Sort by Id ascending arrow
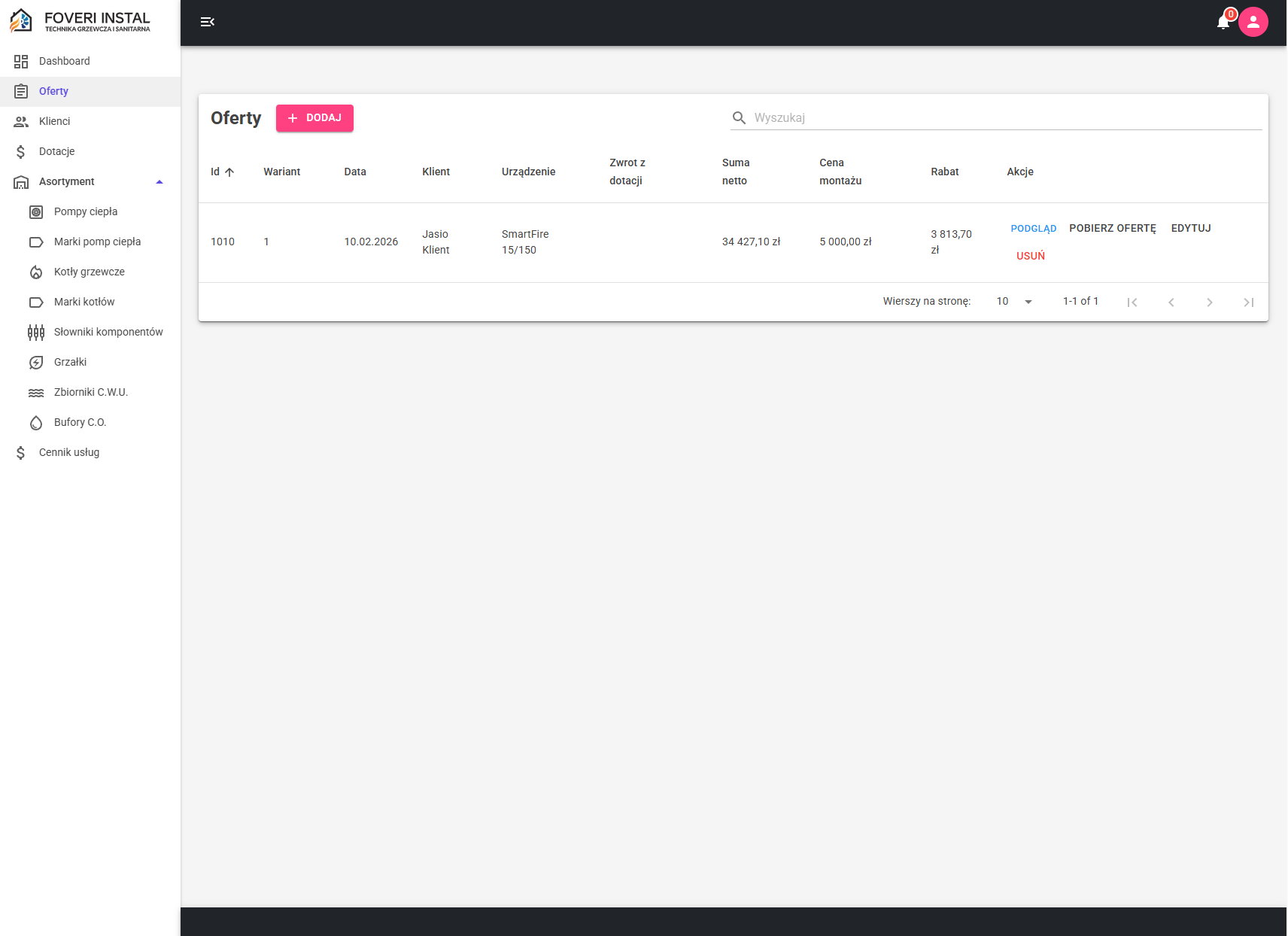This screenshot has width=1288, height=936. coord(229,172)
